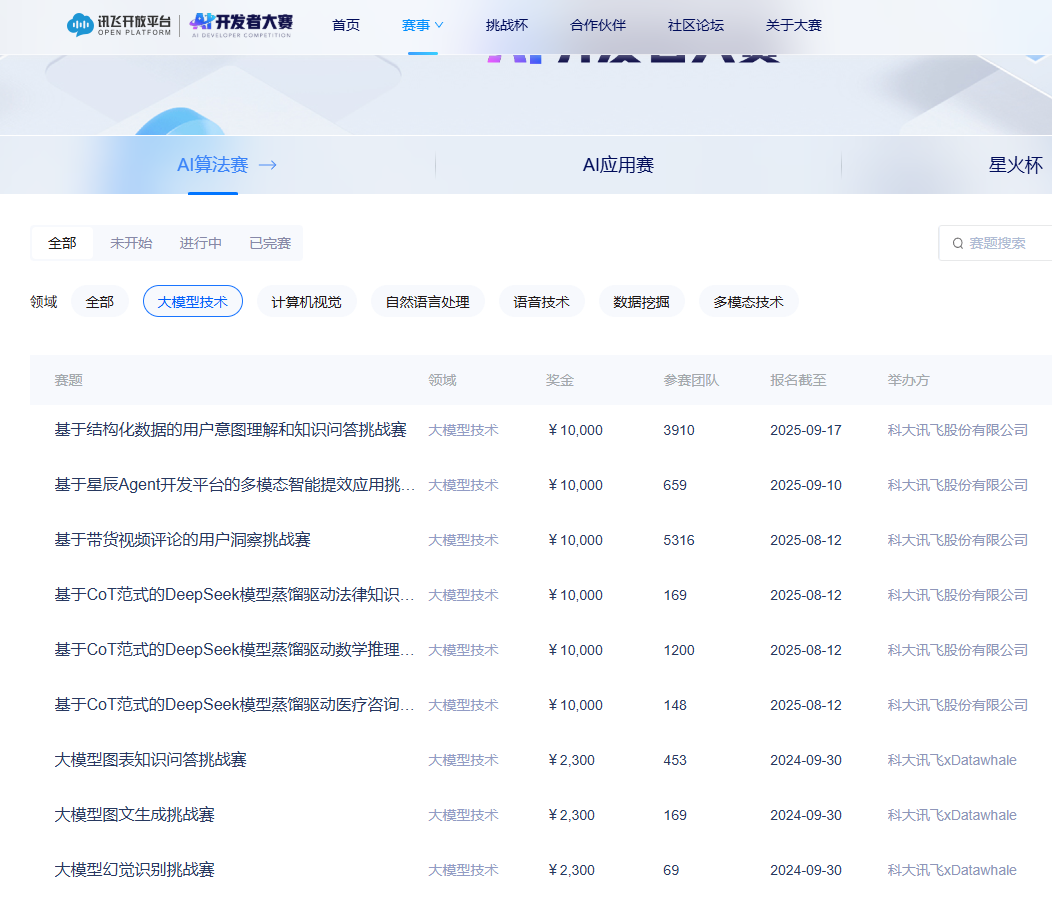Select the 多模态技术 domain chip
Screen dimensions: 1052x907
748,302
